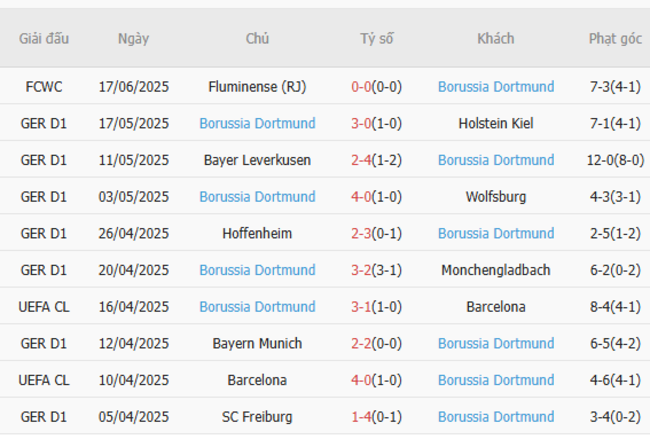650x447 pixels.
Task: Select the Bayern Munich team link
Action: tap(257, 344)
